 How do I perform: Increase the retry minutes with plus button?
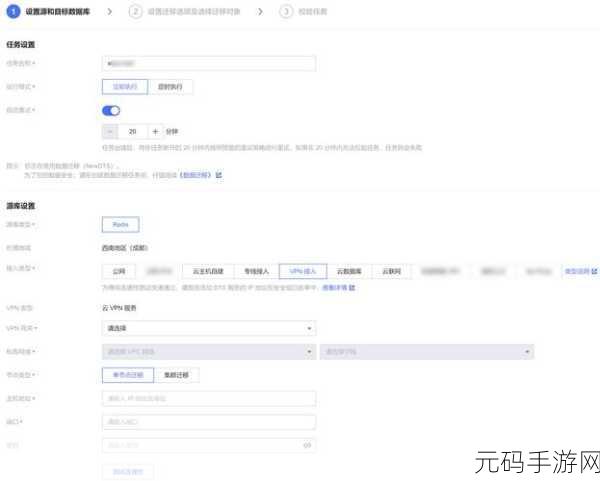tap(155, 132)
